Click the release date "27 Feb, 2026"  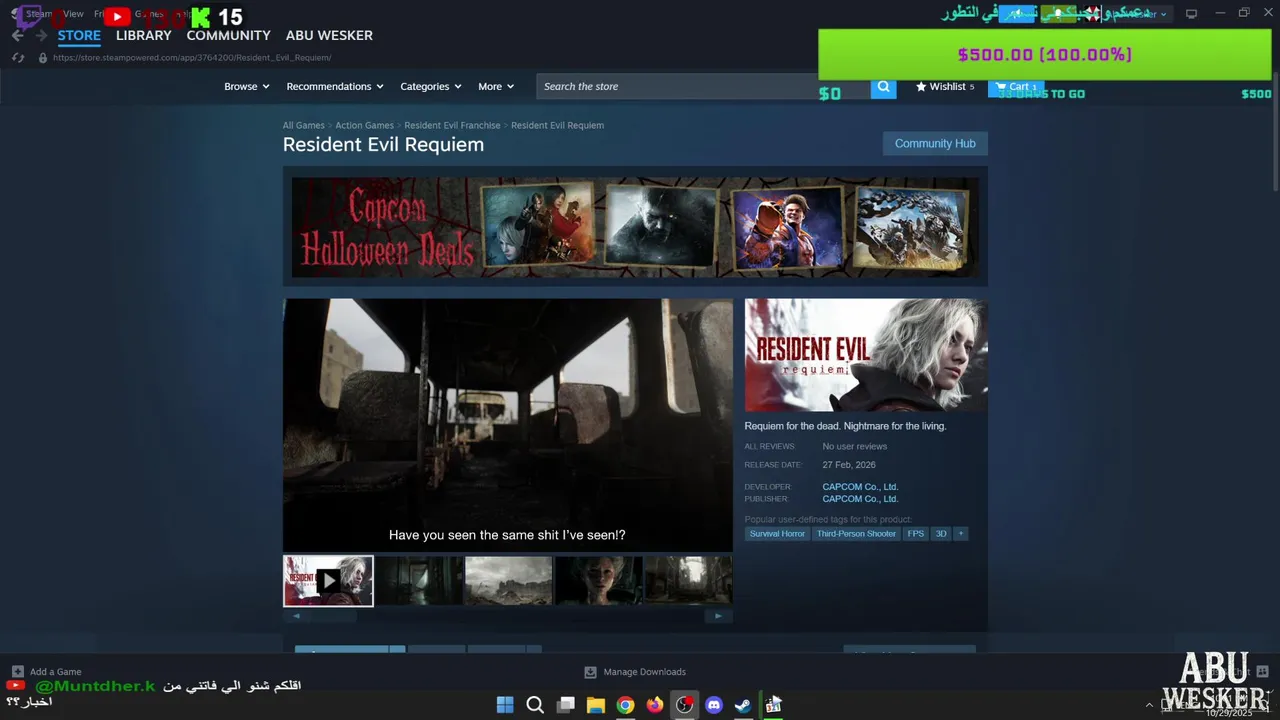tap(849, 465)
